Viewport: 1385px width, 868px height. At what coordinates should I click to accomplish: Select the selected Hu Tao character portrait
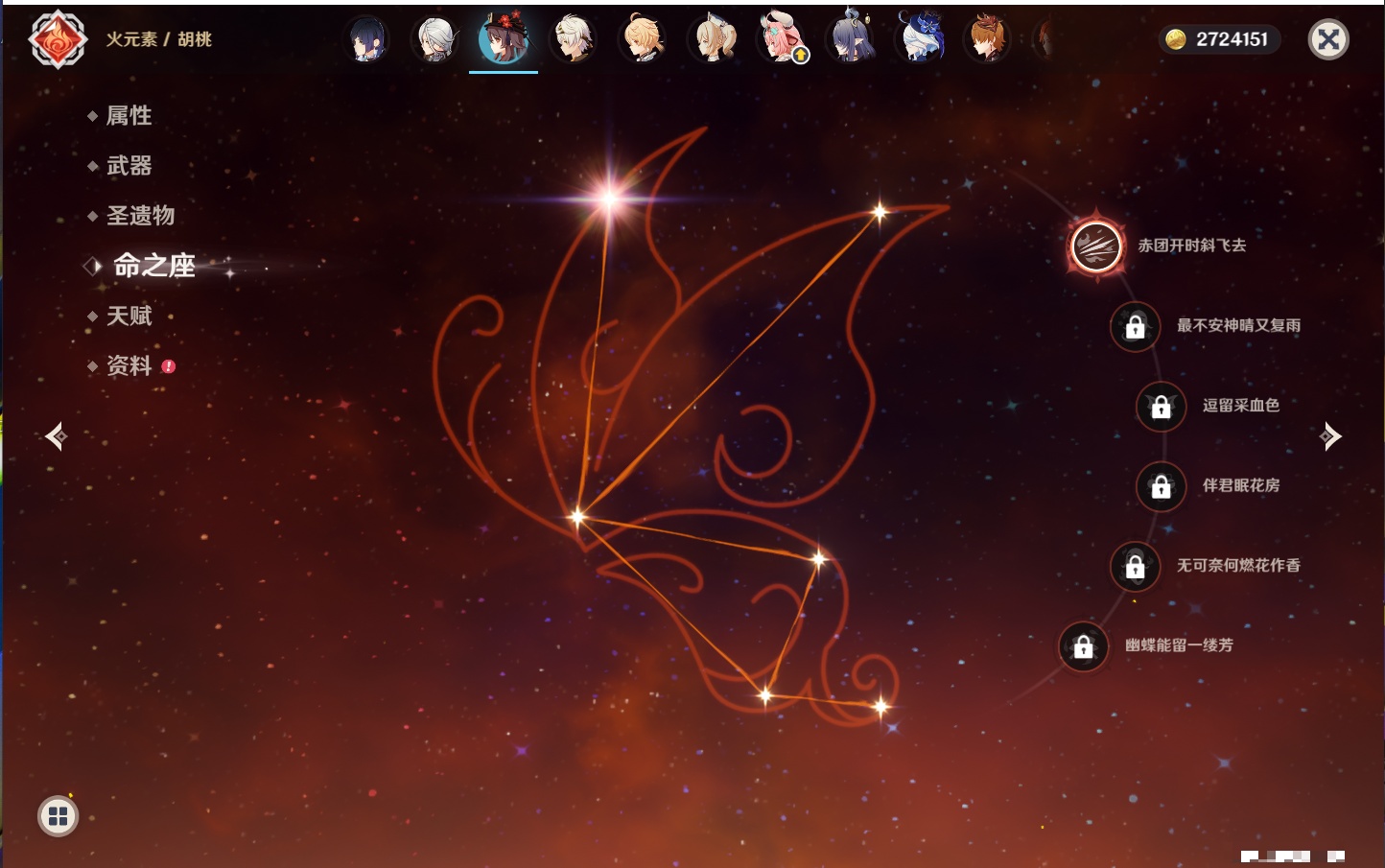point(503,39)
